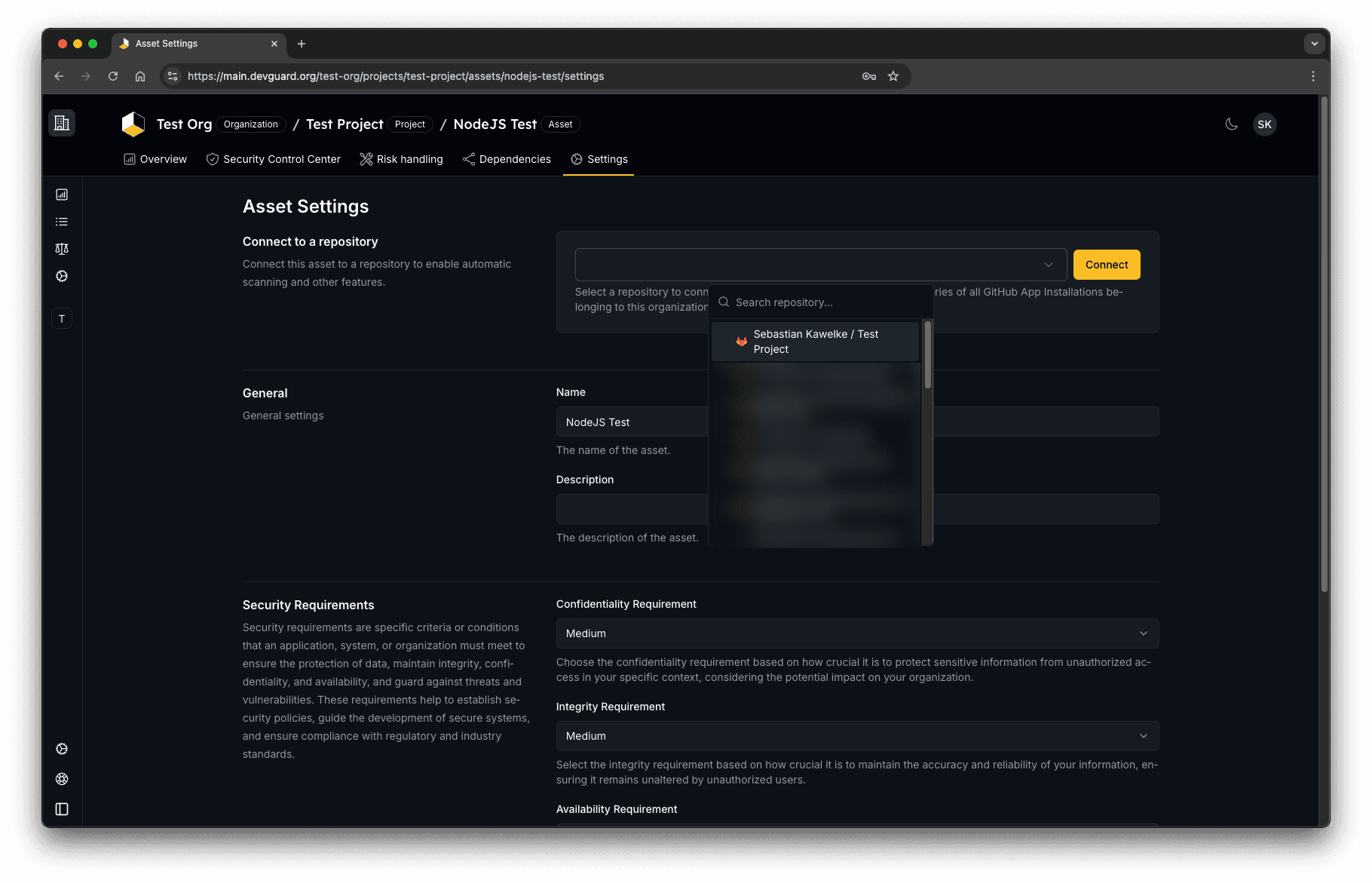1372x883 pixels.
Task: Switch to dark mode via the moon icon
Action: pos(1231,124)
